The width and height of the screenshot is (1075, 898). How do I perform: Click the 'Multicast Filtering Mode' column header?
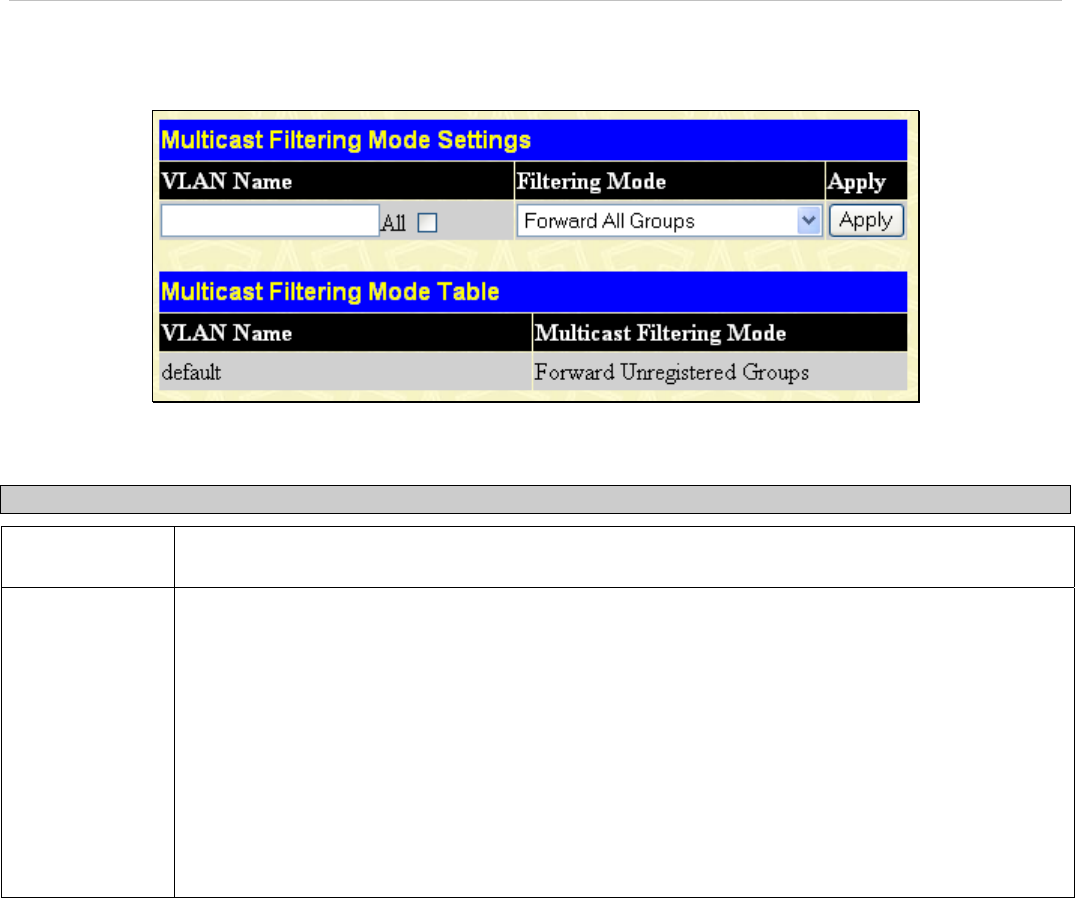point(720,333)
